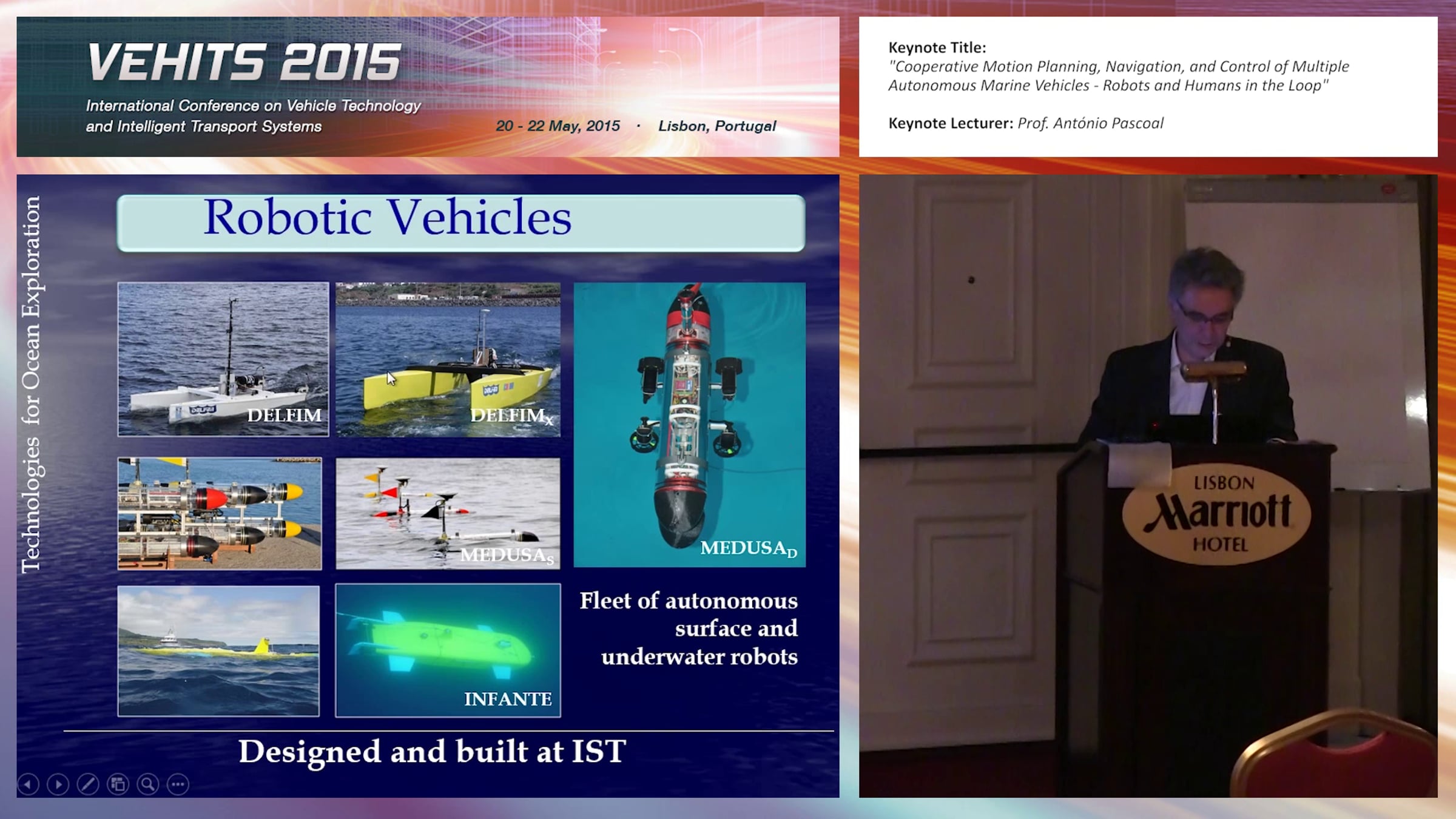
Task: Click the Lisbon Marriott Hotel podium sign
Action: click(1217, 513)
